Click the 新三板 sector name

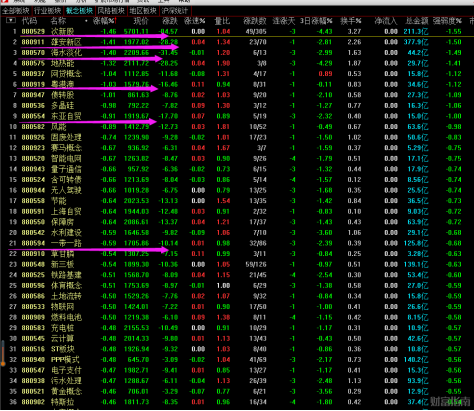pyautogui.click(x=63, y=264)
